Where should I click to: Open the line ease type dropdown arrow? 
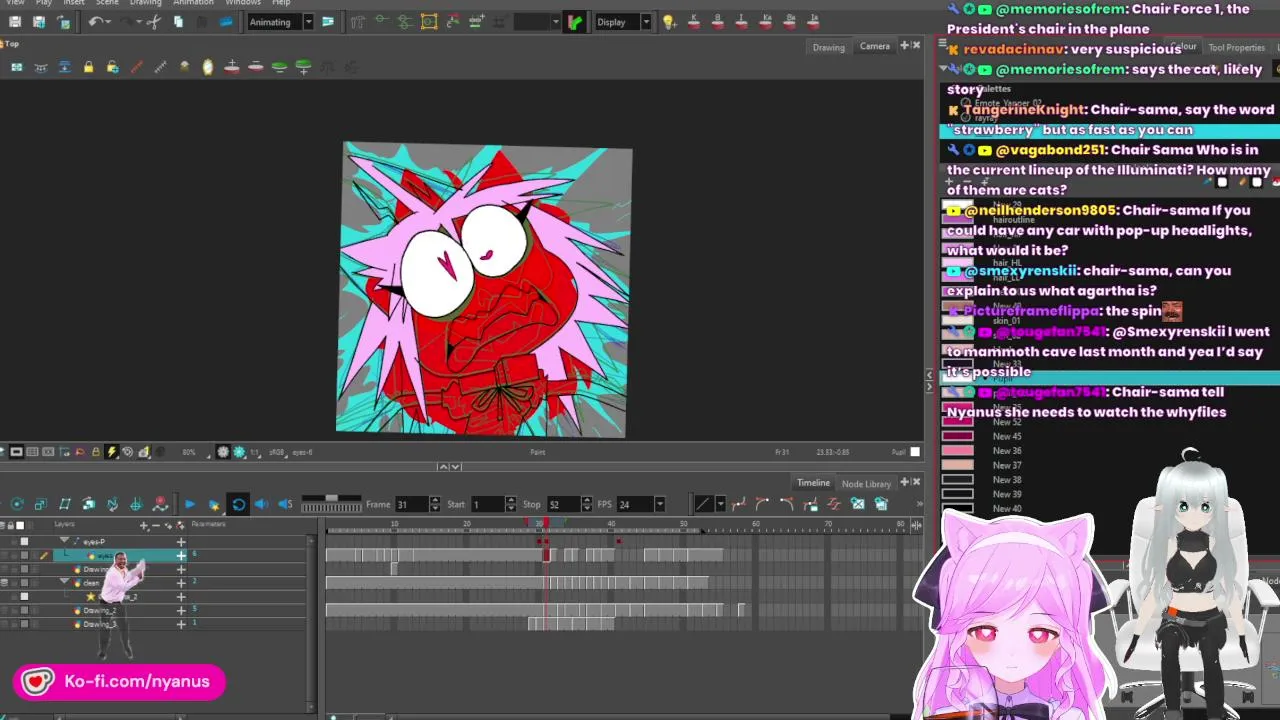[720, 504]
